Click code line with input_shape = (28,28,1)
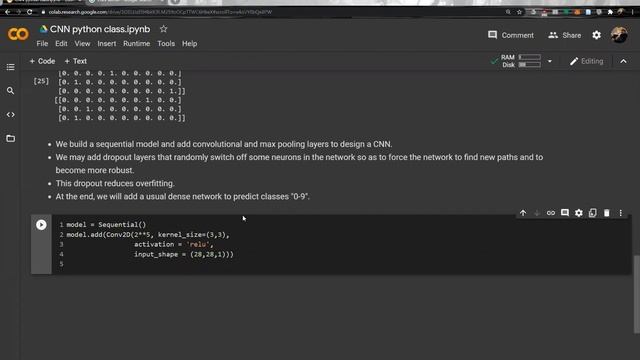The width and height of the screenshot is (640, 360). 184,254
